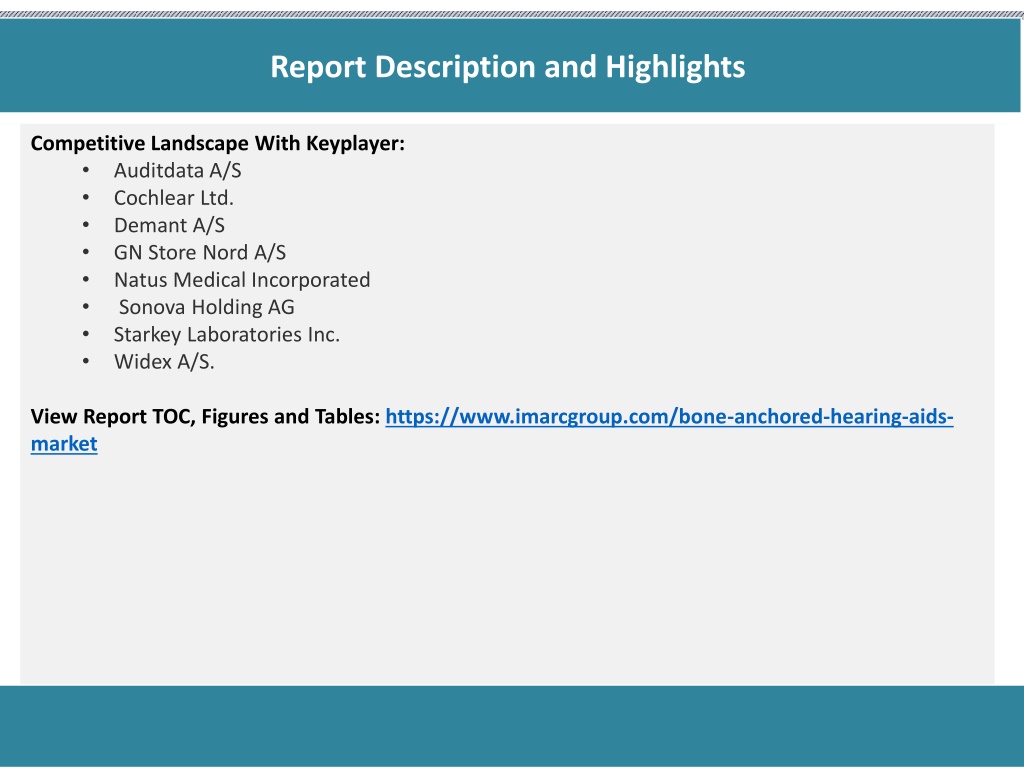This screenshot has width=1024, height=768.
Task: Click 'View Report TOC, Figures and Tables:' label
Action: (205, 417)
